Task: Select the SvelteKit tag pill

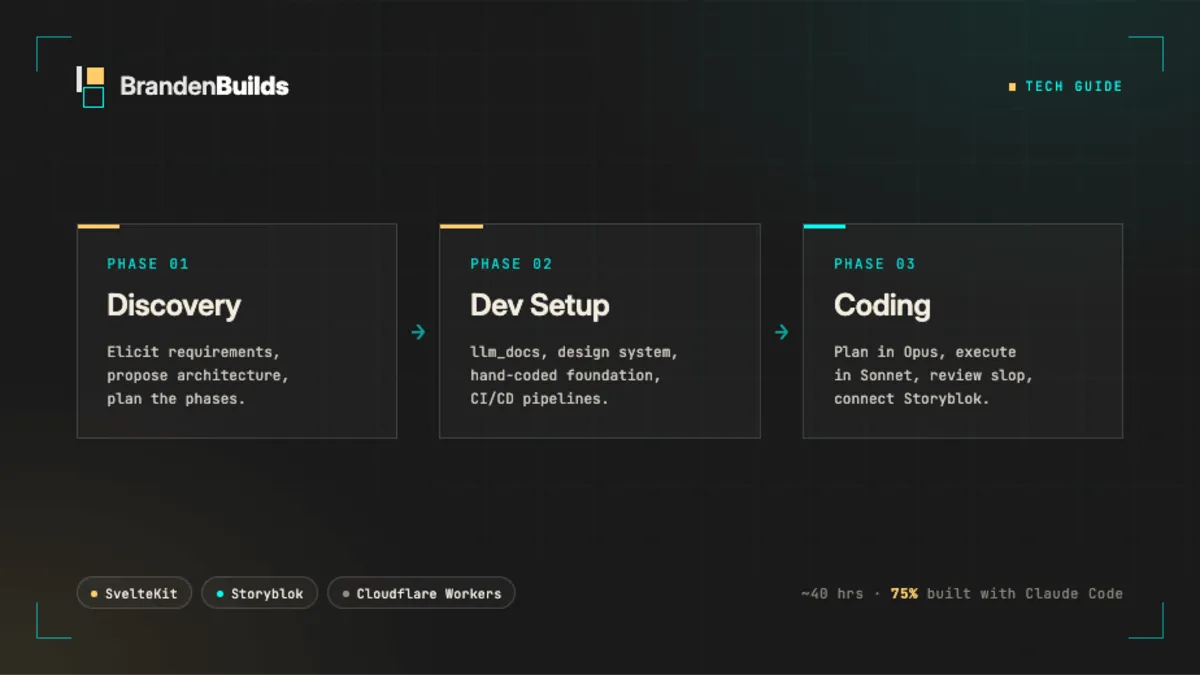Action: pos(134,593)
